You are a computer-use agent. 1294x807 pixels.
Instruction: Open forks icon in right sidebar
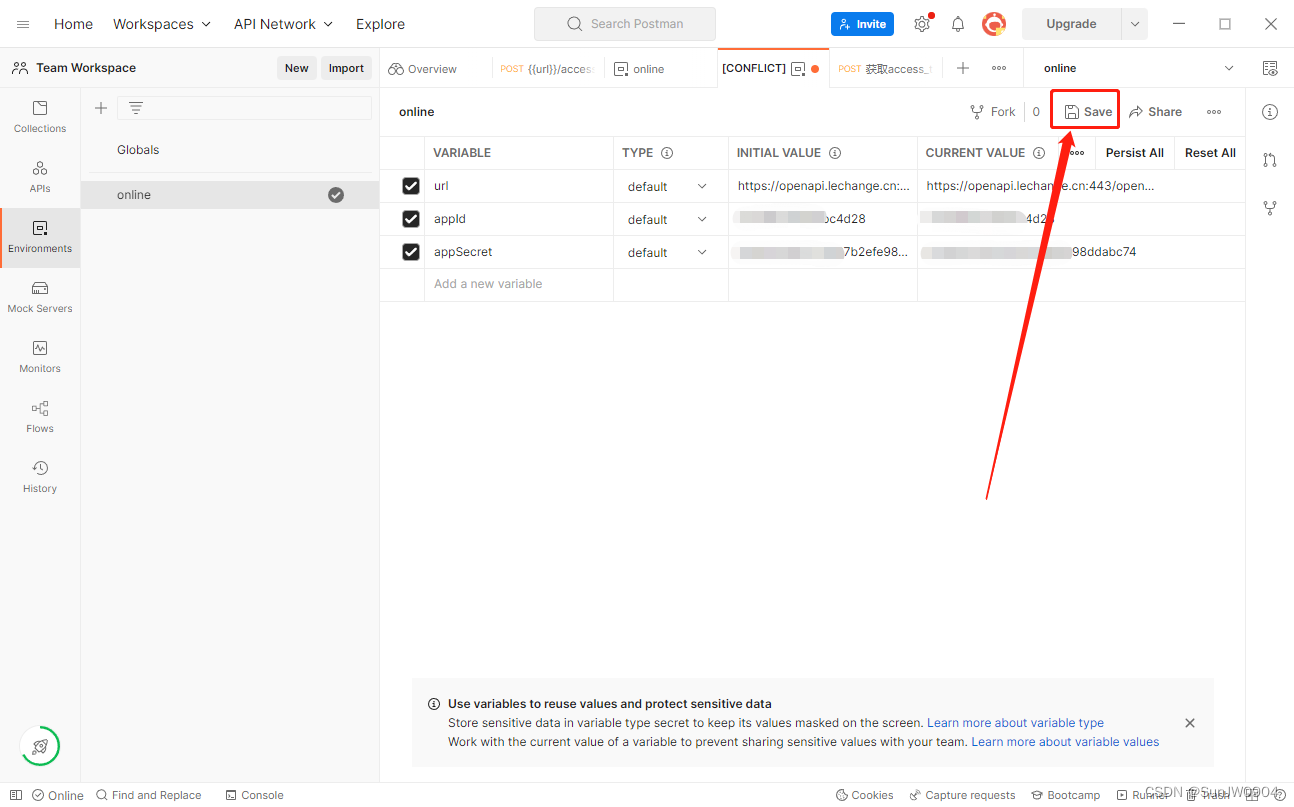pyautogui.click(x=1270, y=208)
